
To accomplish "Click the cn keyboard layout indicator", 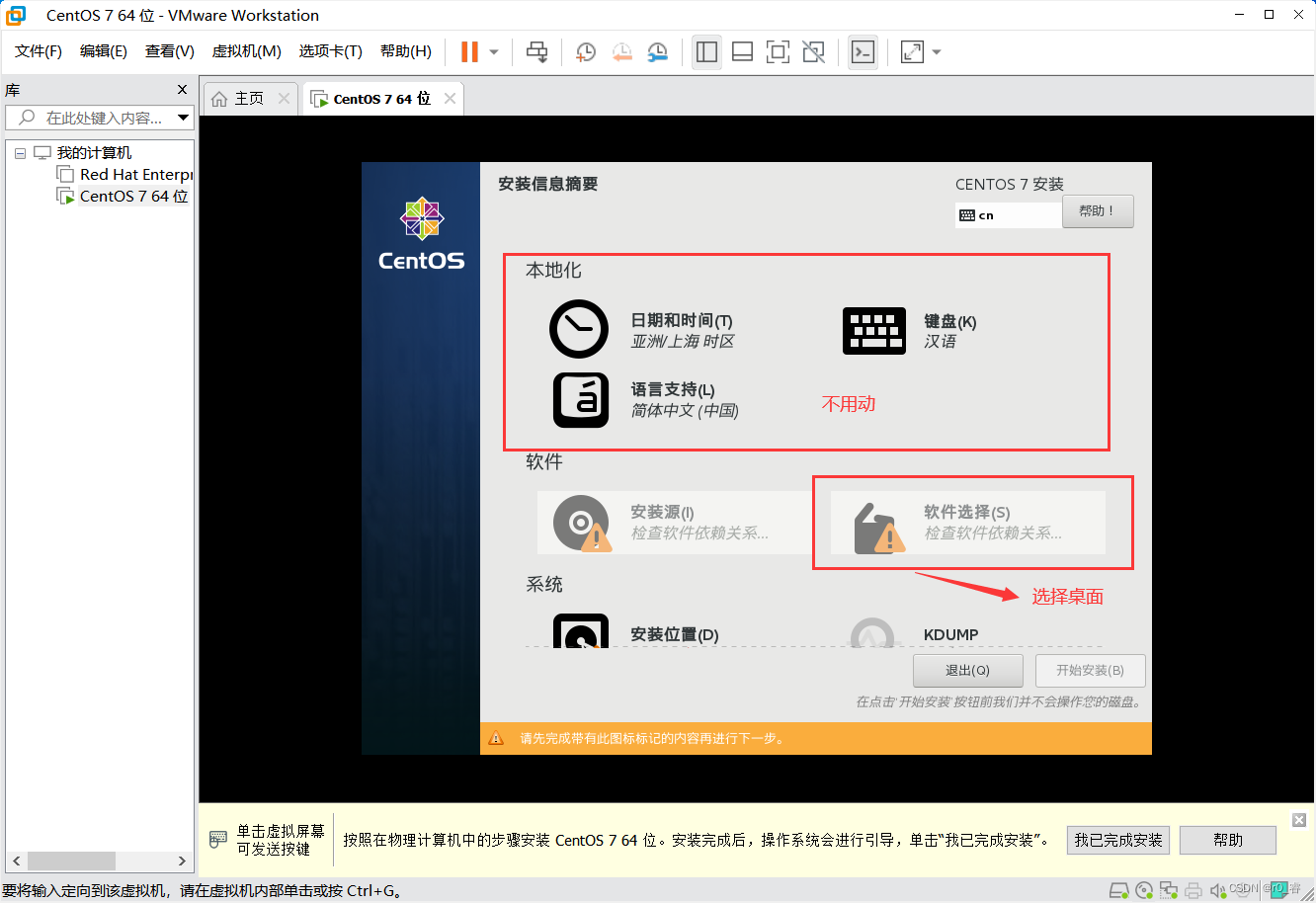I will 1008,215.
